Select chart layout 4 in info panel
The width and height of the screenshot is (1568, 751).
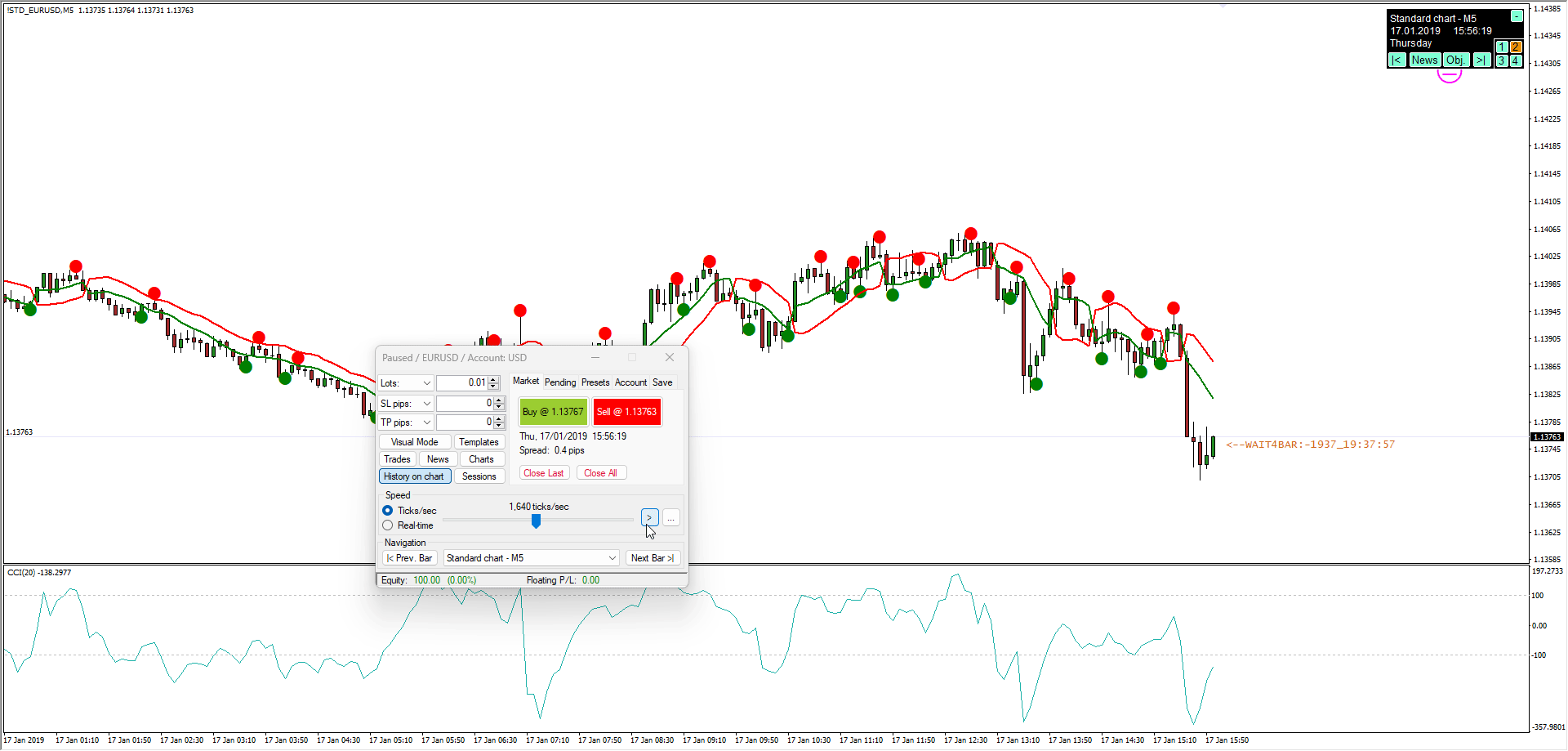coord(1516,60)
